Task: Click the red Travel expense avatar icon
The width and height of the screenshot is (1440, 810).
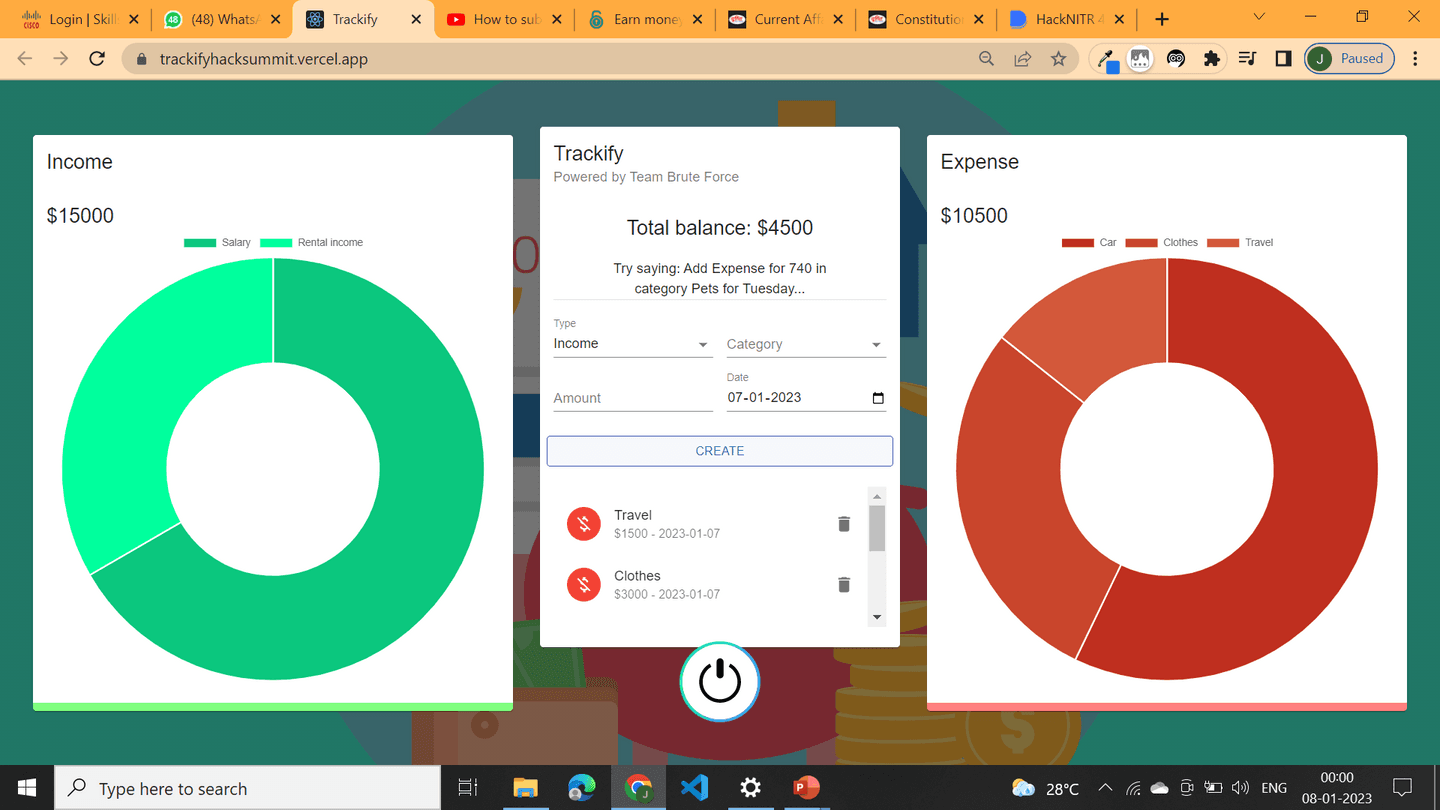Action: tap(583, 524)
